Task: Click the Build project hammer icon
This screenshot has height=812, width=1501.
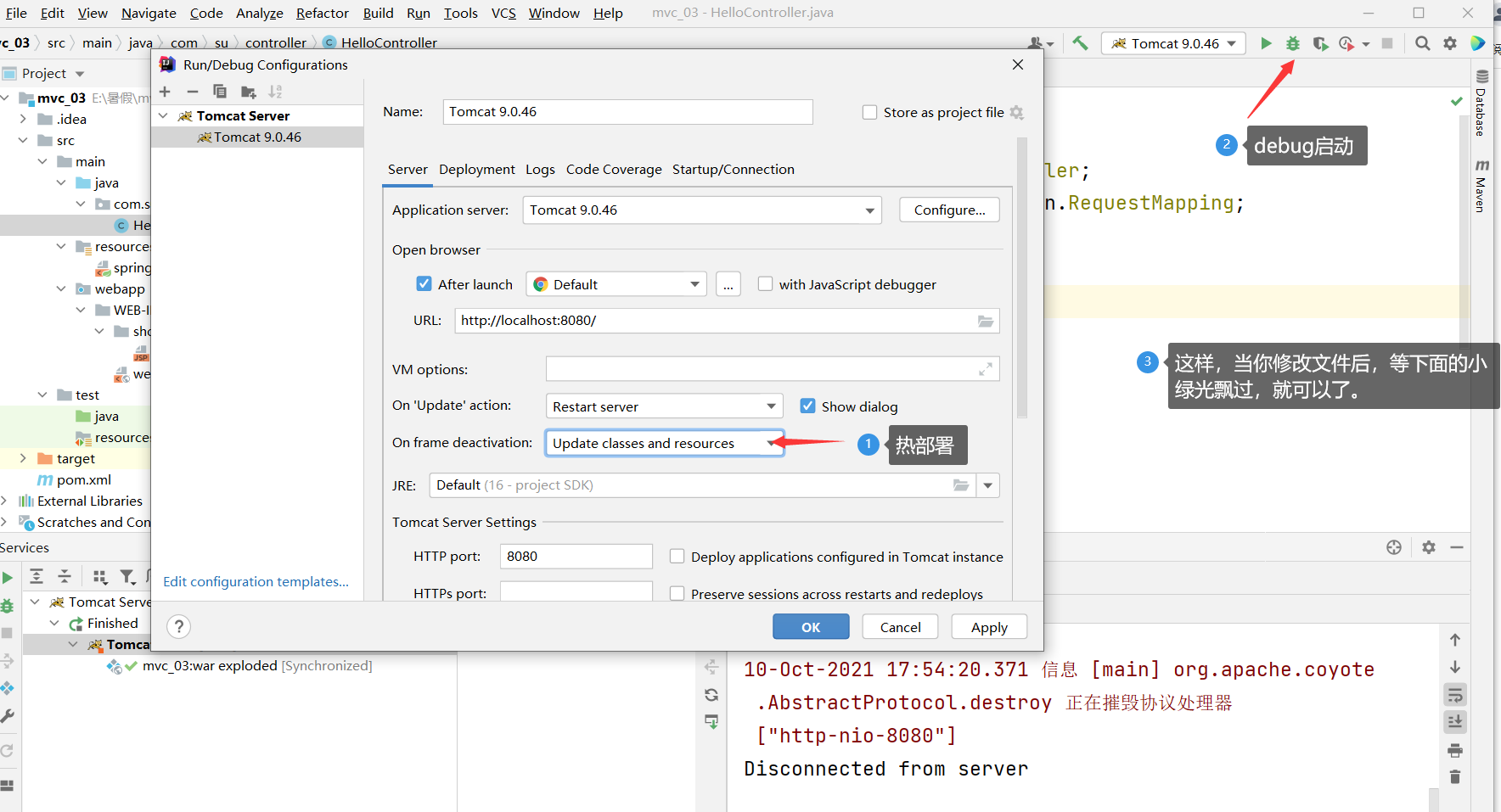Action: (1080, 43)
